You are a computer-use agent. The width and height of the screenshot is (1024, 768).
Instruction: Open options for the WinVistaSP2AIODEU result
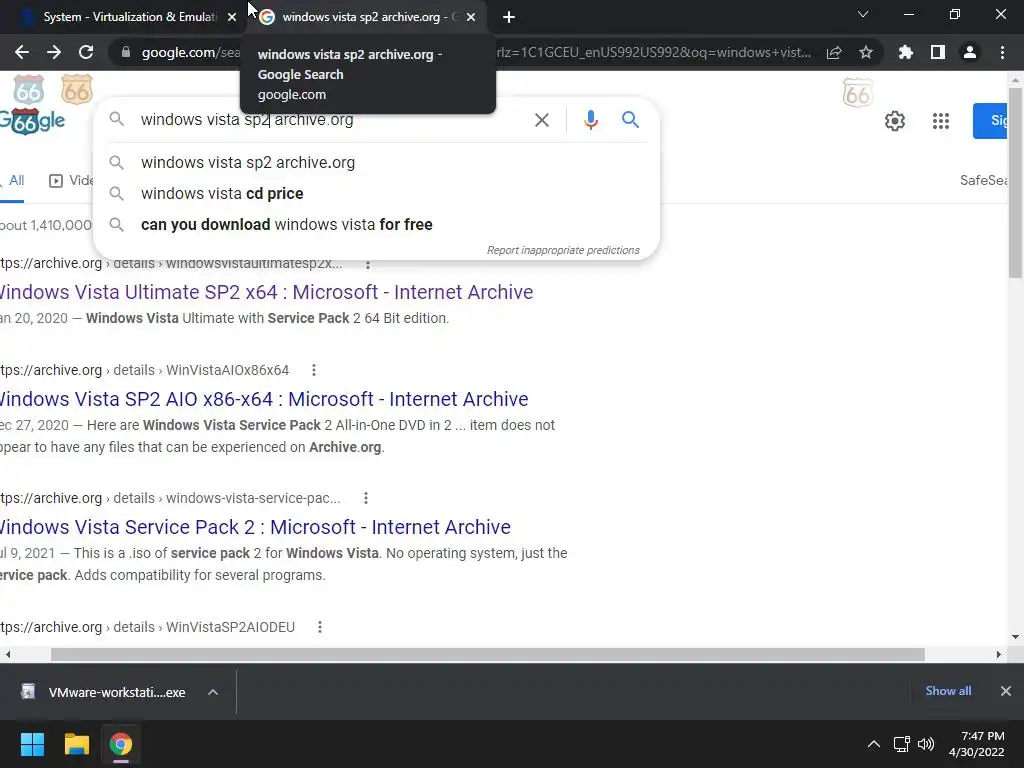(x=319, y=627)
